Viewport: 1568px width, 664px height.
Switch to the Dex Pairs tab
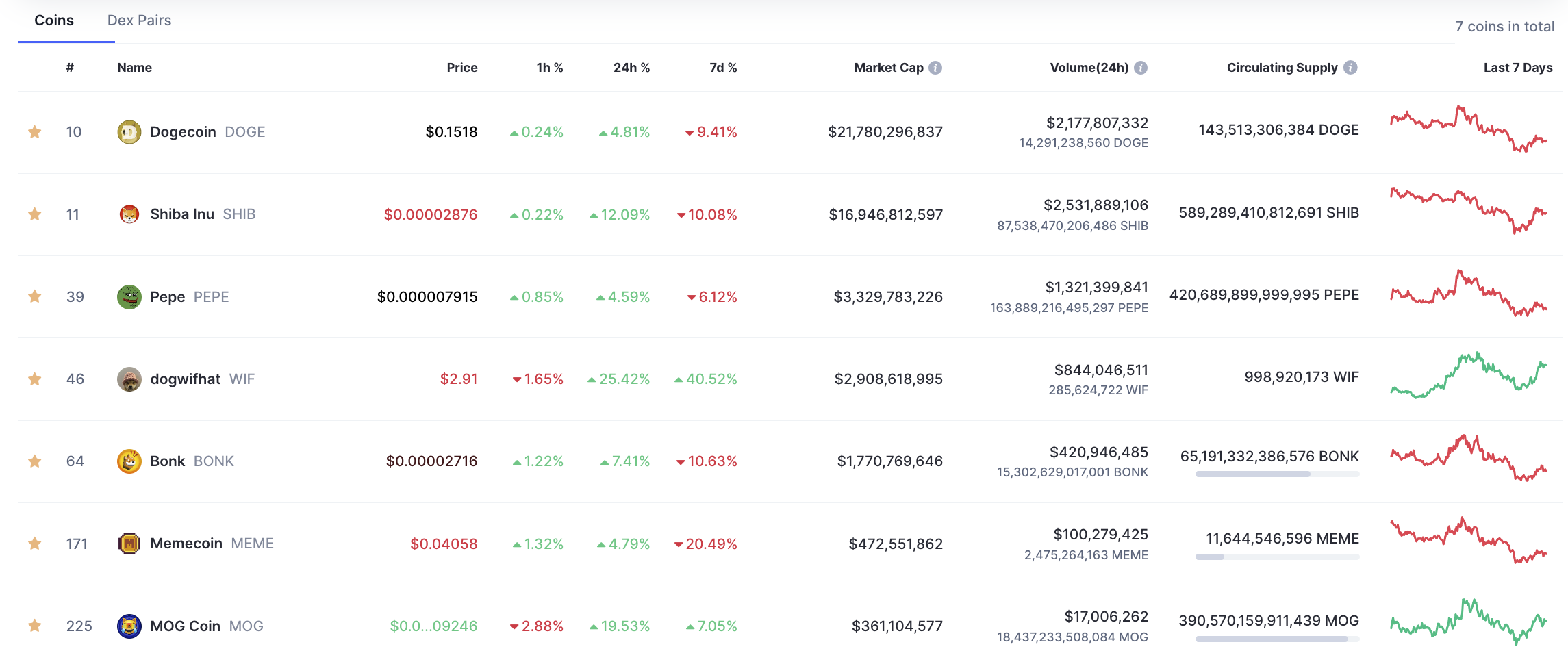click(x=140, y=21)
